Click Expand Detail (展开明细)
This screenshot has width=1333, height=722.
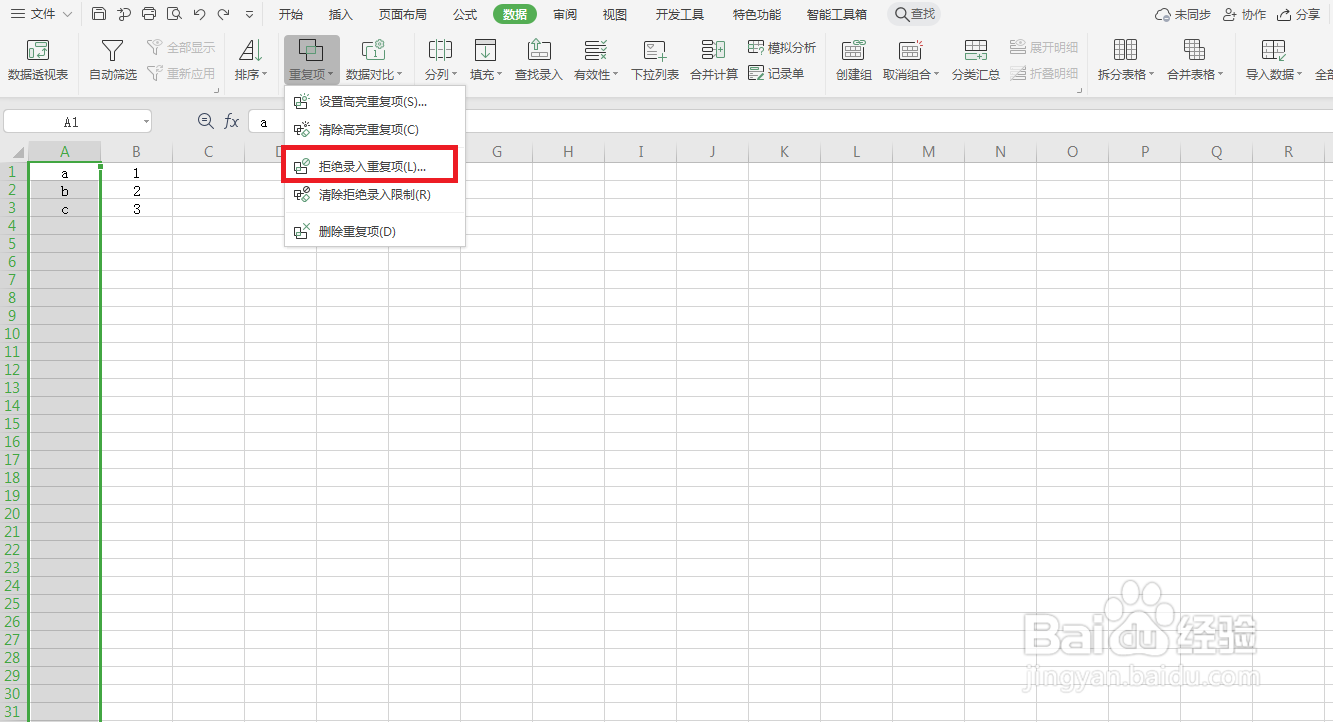tap(1044, 47)
